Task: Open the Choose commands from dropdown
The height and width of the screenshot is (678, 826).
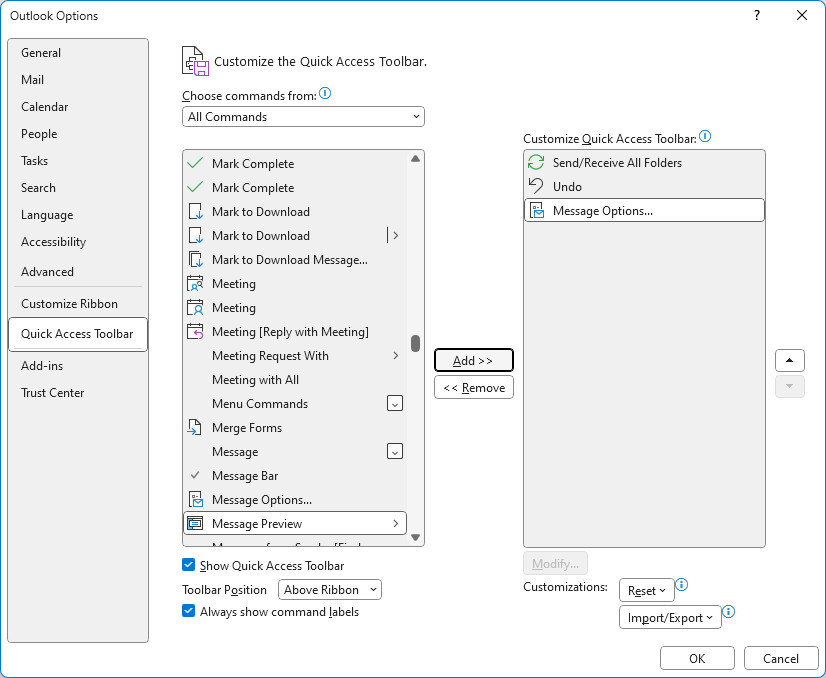Action: point(303,116)
